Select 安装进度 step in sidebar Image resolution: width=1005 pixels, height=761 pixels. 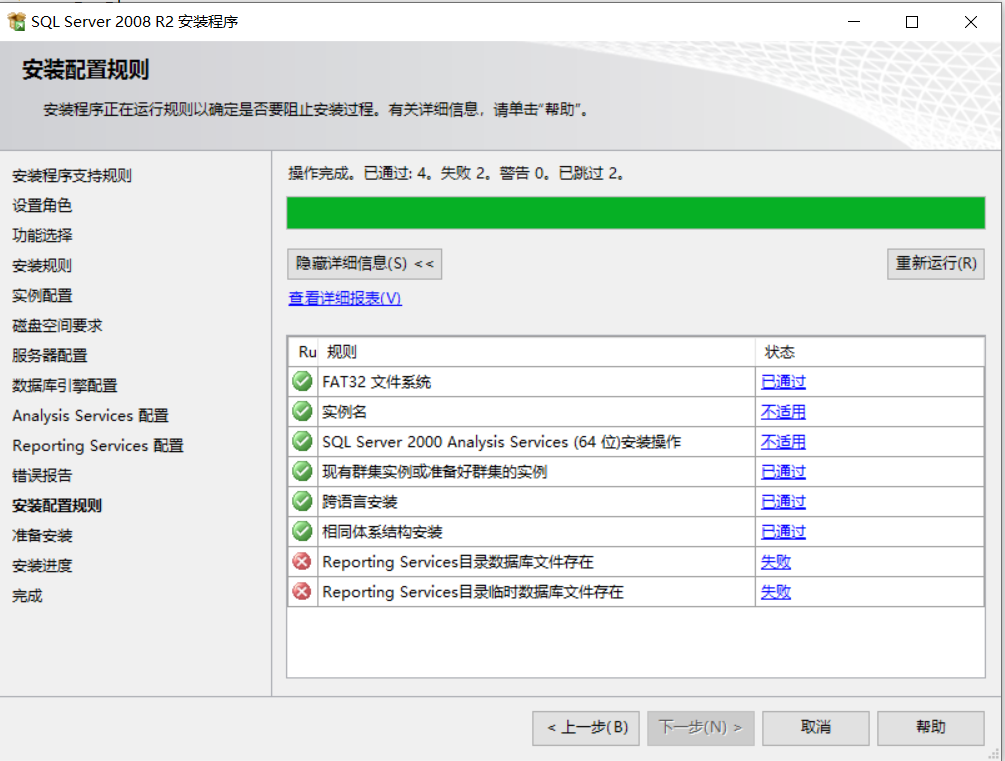point(42,565)
